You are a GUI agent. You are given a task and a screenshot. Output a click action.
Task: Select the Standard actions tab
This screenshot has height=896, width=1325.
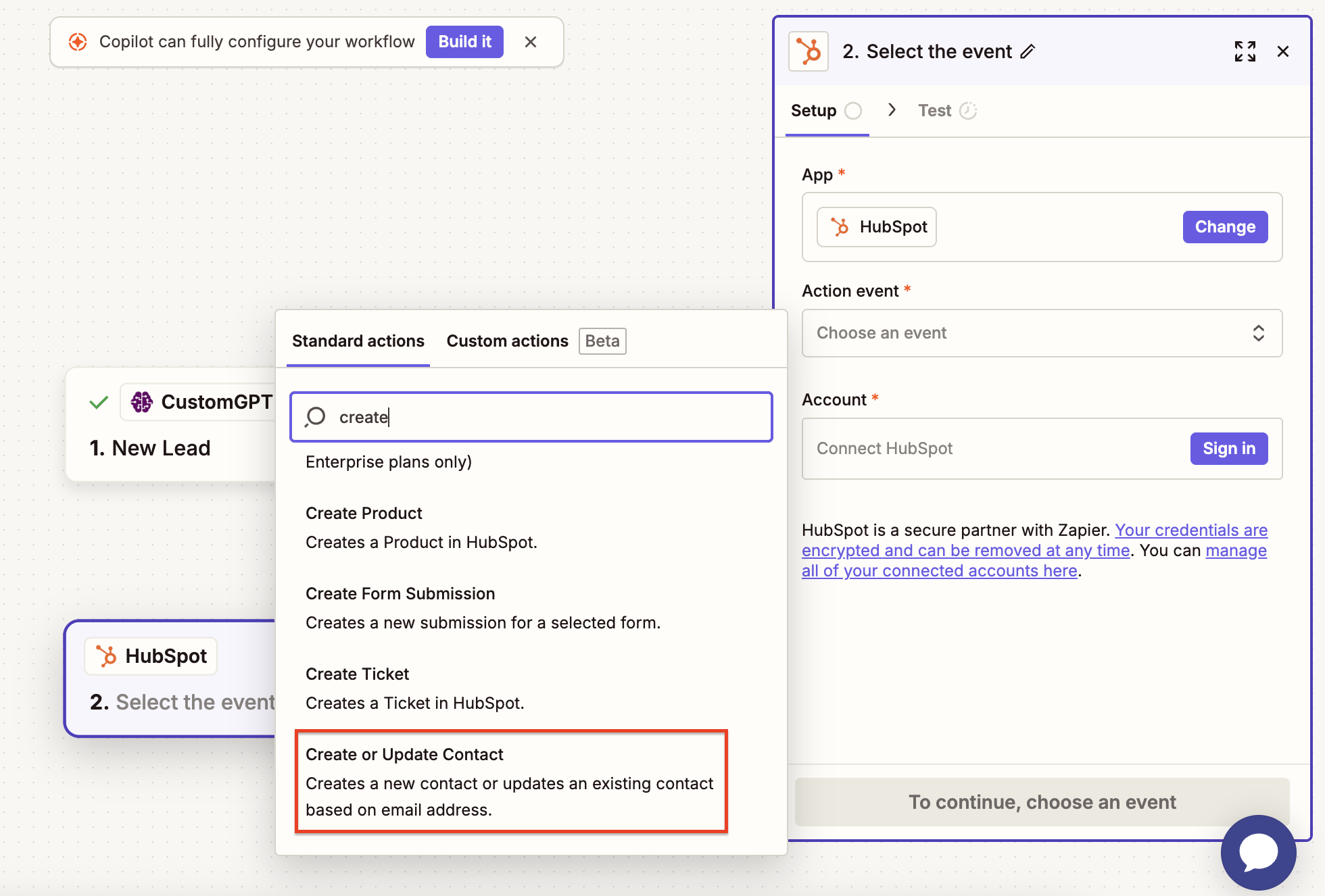pos(358,341)
